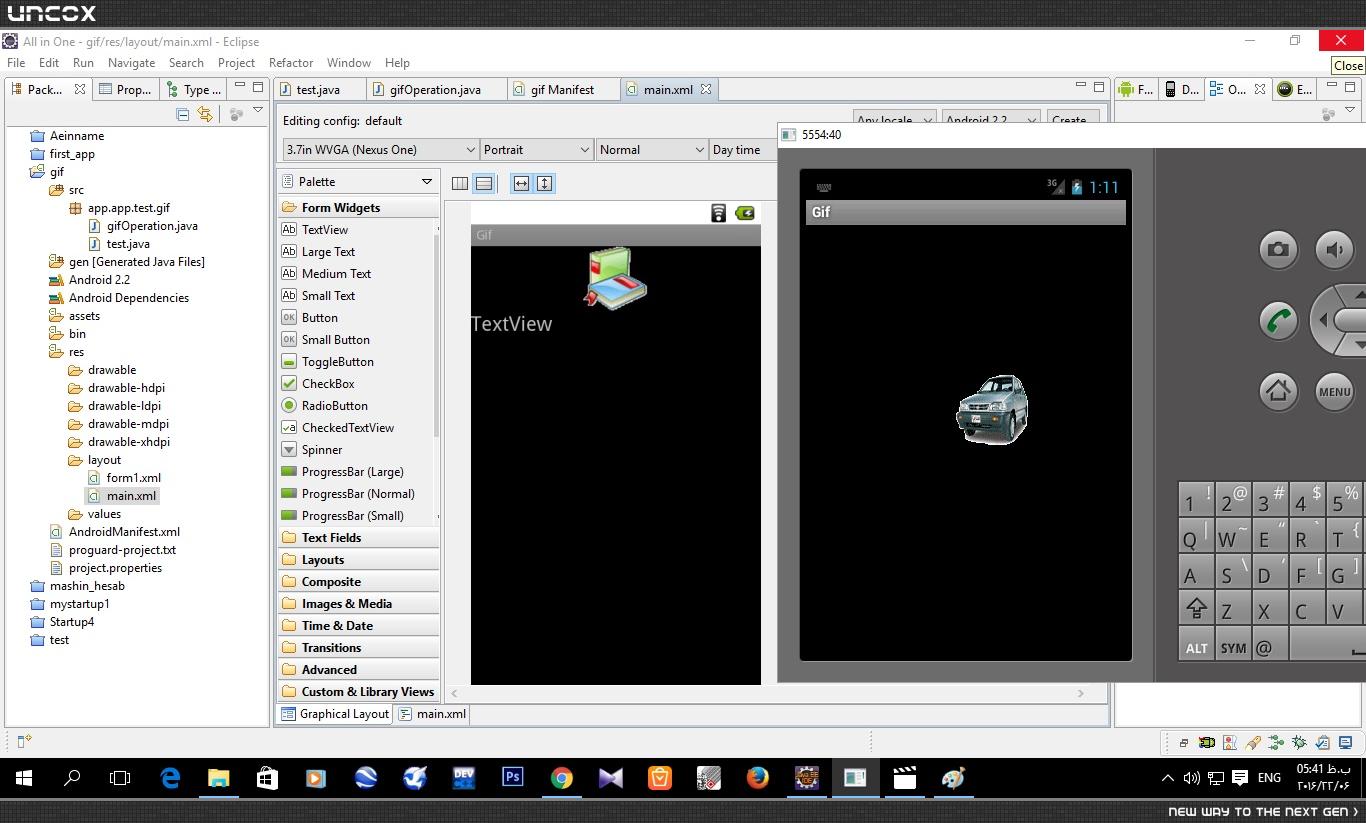This screenshot has width=1366, height=823.
Task: Open the Package Explorer view menu arrow
Action: coord(258,111)
